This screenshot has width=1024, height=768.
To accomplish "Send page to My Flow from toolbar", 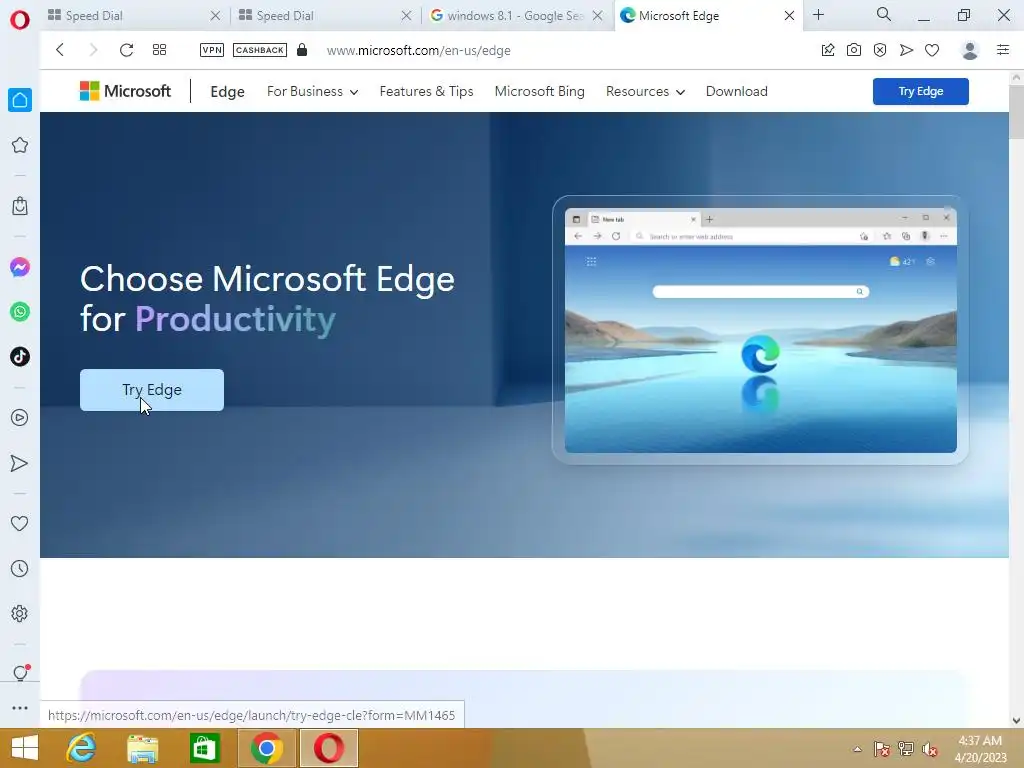I will [906, 50].
